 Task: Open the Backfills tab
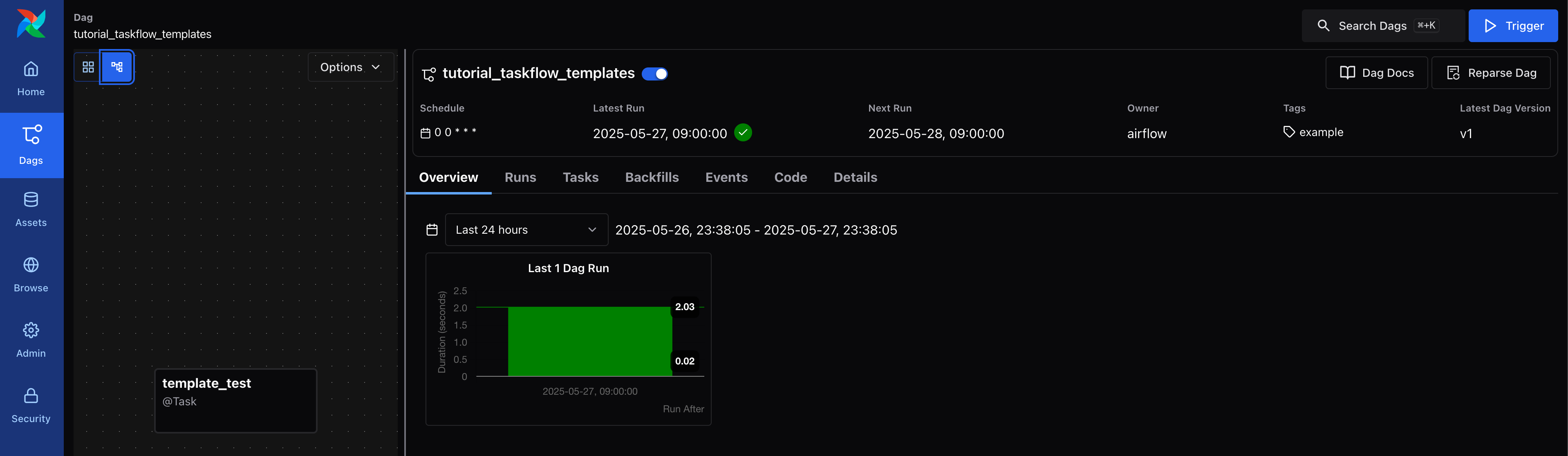pyautogui.click(x=651, y=177)
